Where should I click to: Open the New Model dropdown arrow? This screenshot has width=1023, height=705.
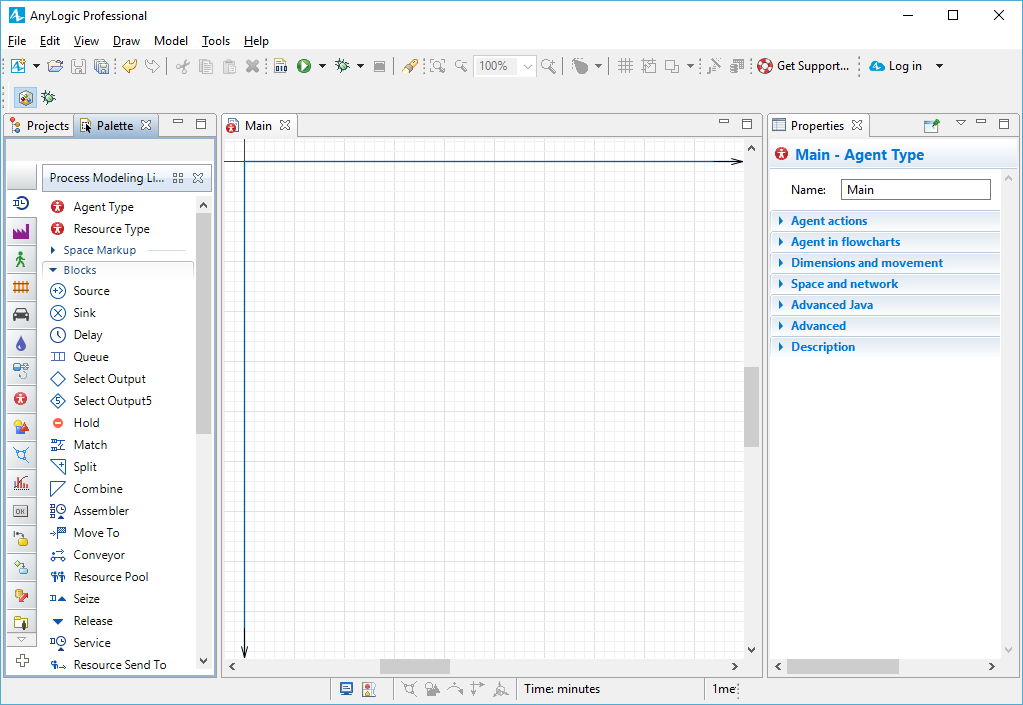37,66
